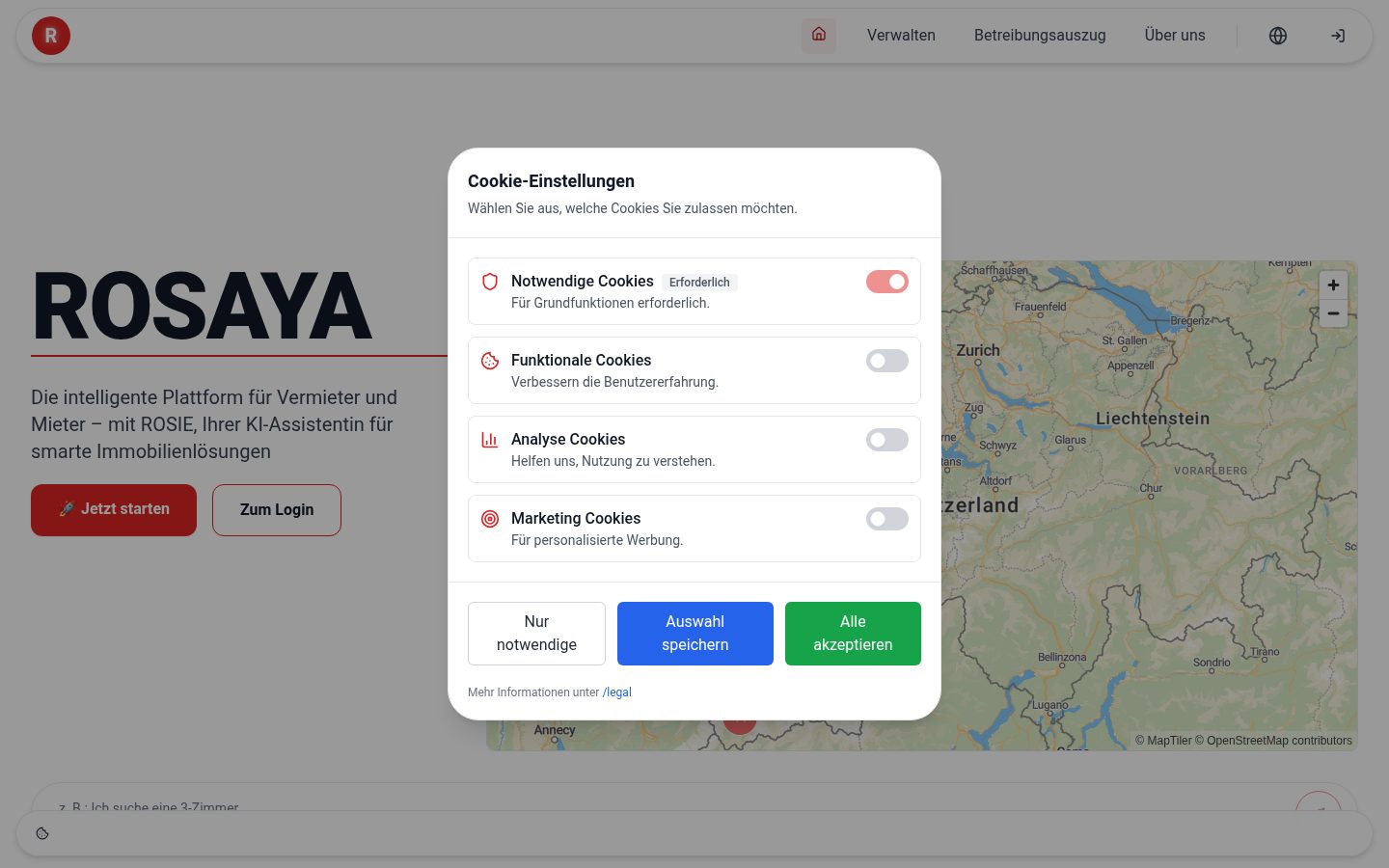Click the target icon beside Marketing Cookies
1389x868 pixels.
490,519
